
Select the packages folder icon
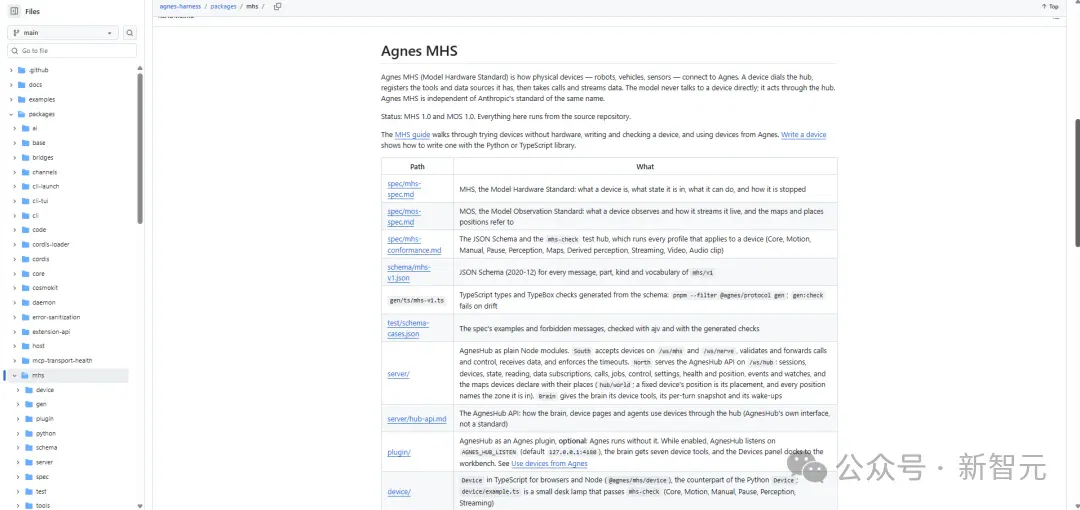pyautogui.click(x=22, y=114)
